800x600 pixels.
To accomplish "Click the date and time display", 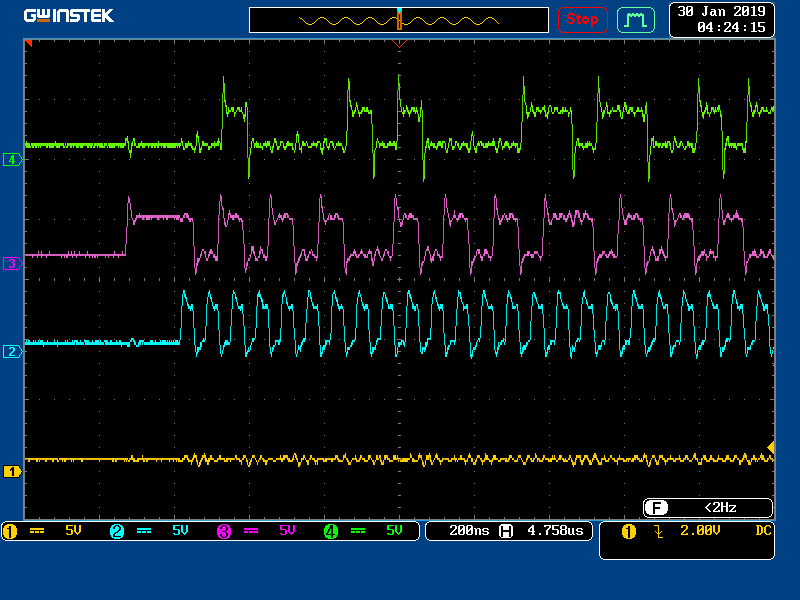I will click(x=721, y=19).
